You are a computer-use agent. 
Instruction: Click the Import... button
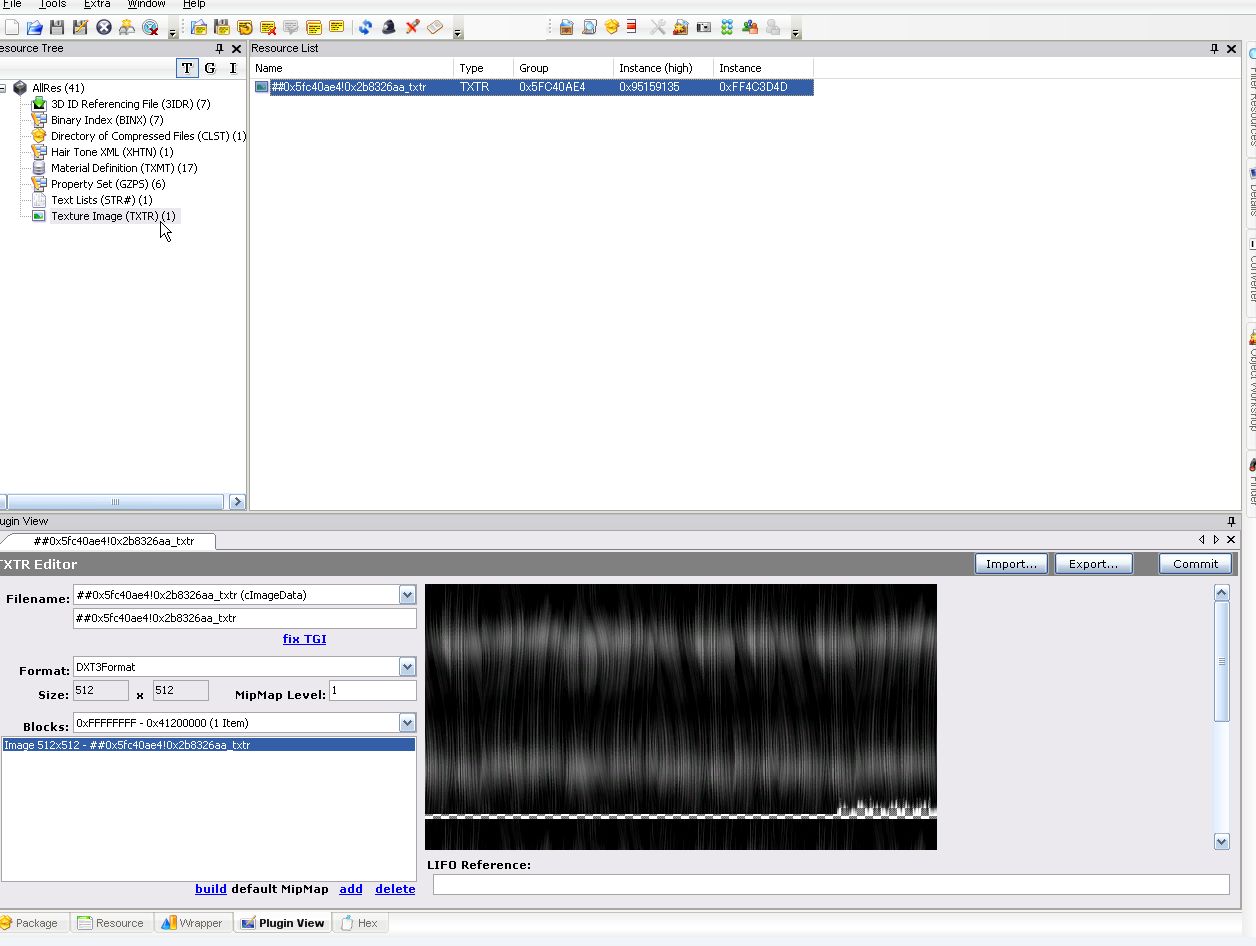click(1011, 564)
